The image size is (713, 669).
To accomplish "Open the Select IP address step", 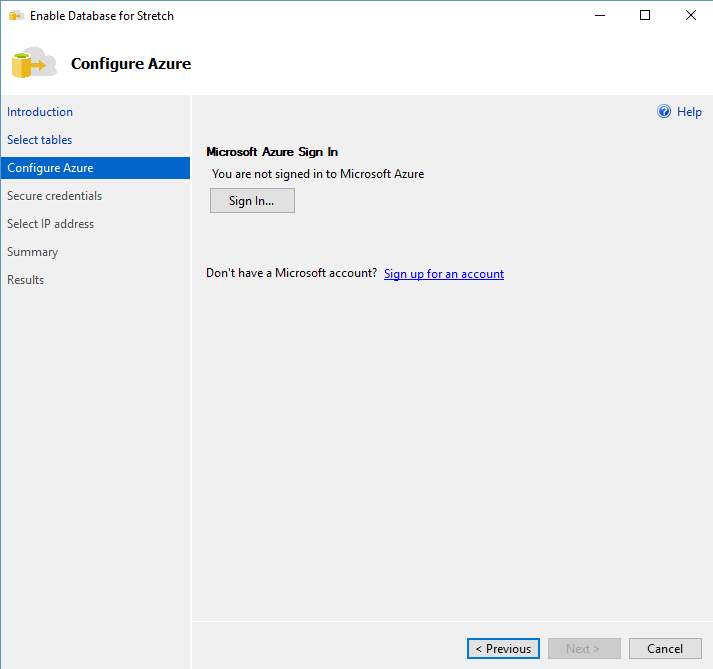I will click(50, 224).
